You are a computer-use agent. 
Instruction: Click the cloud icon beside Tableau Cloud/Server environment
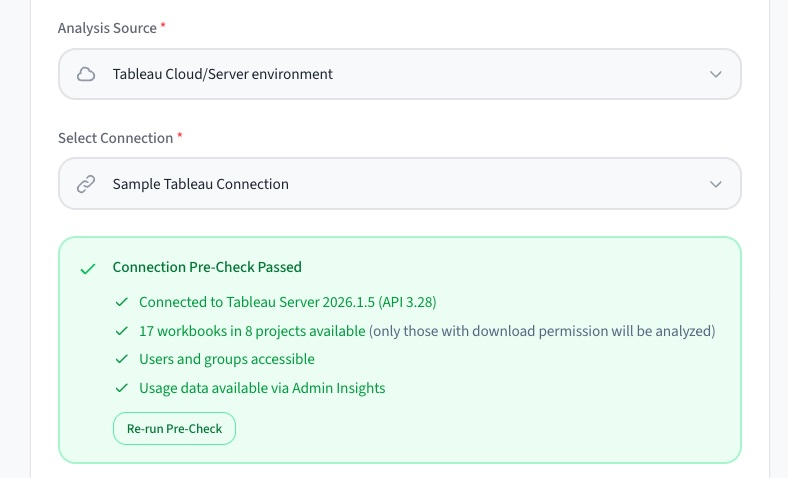(x=86, y=74)
